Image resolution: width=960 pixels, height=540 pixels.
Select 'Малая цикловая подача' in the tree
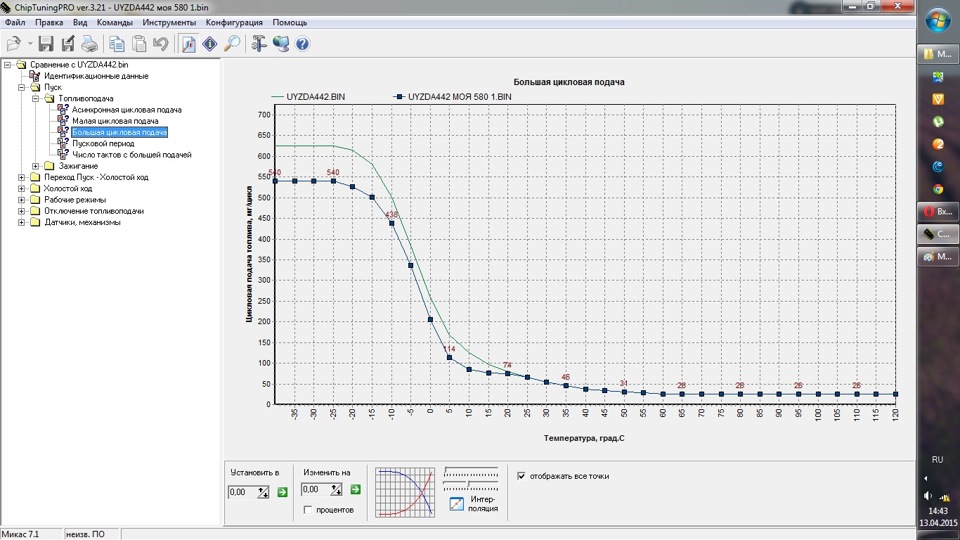pyautogui.click(x=114, y=121)
